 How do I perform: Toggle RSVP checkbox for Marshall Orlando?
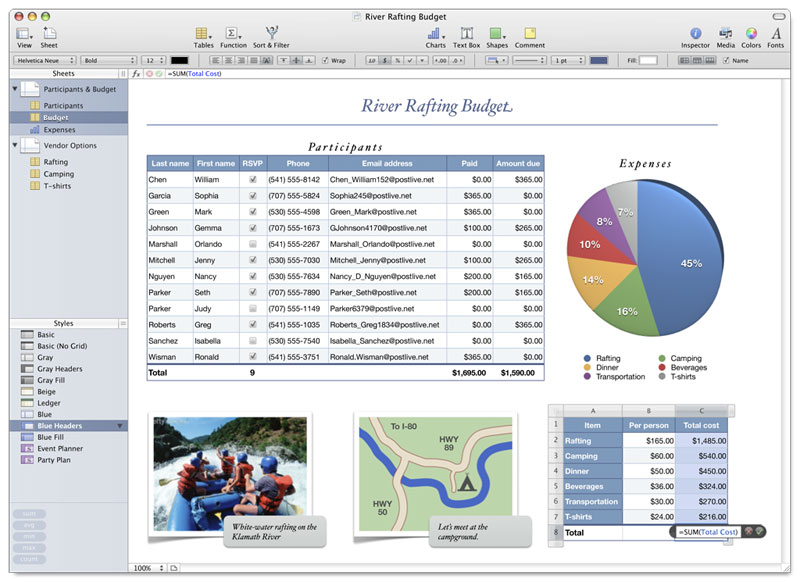[x=253, y=244]
